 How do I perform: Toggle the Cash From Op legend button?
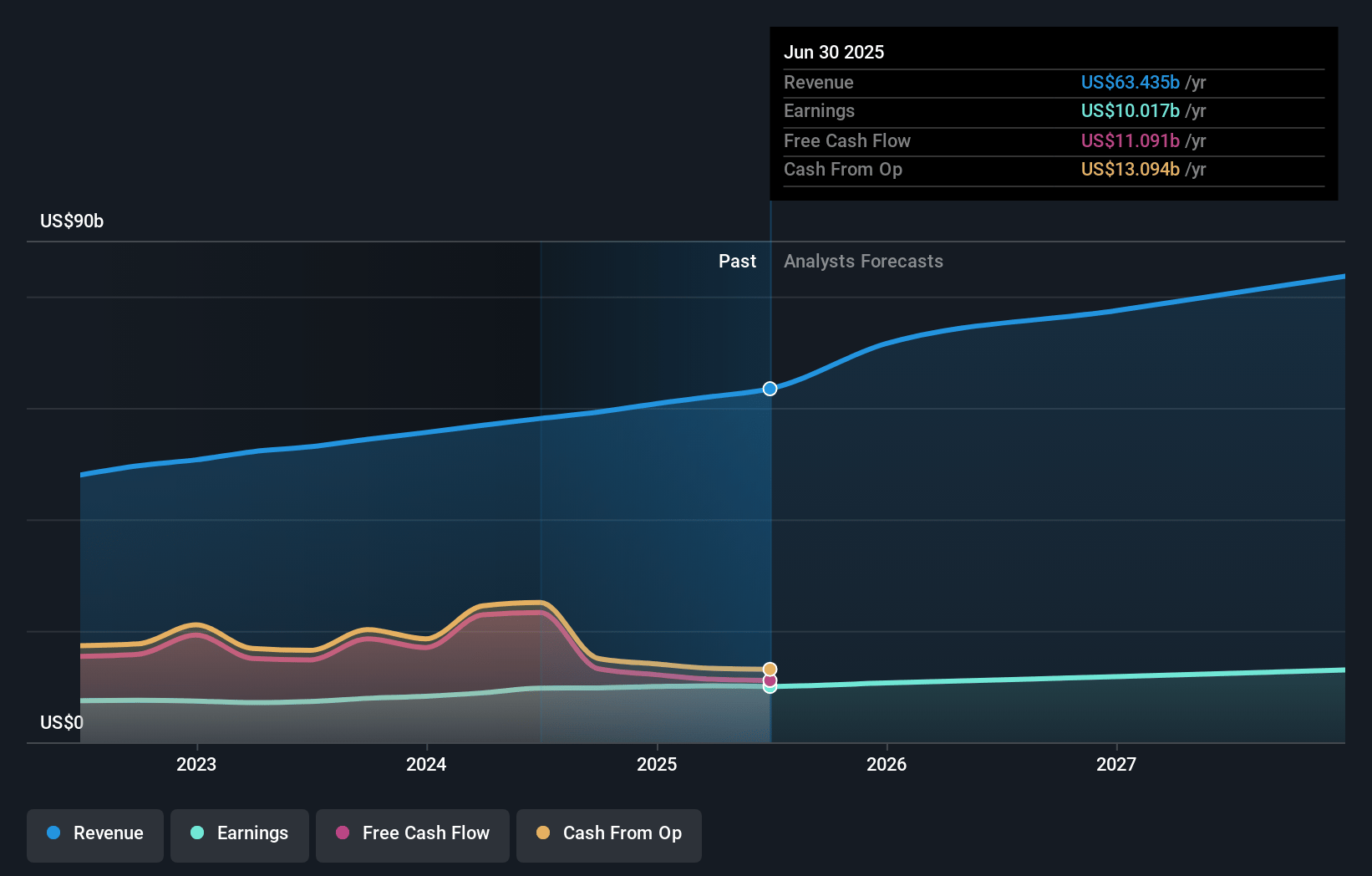[x=609, y=834]
